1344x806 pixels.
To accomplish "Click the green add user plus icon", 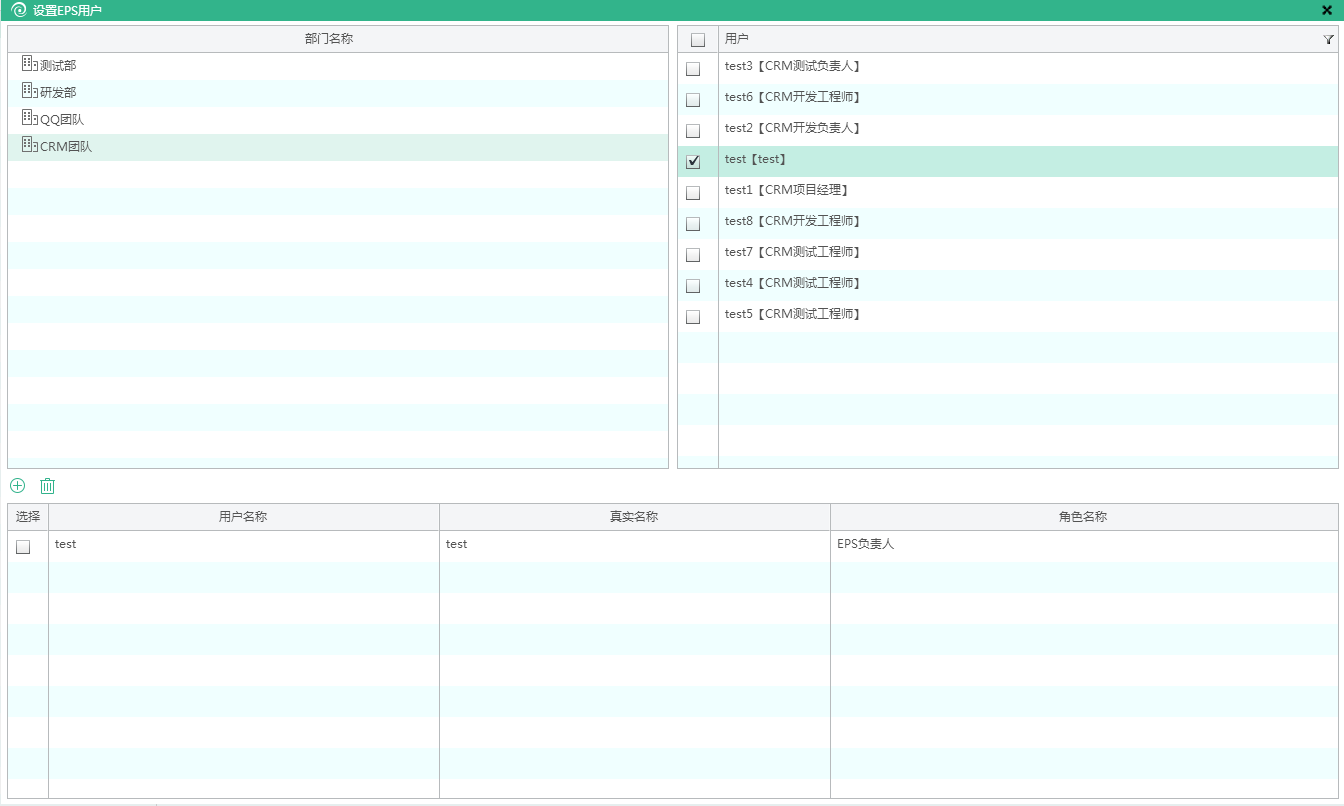I will [x=18, y=486].
